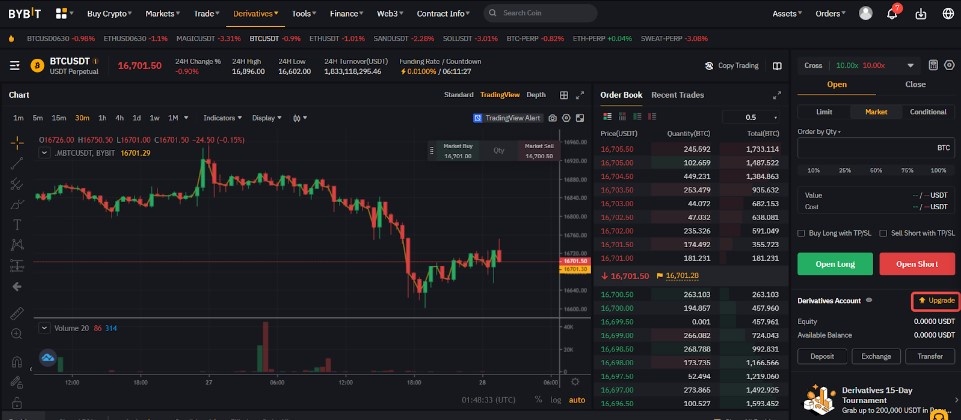Switch to the Depth chart view
This screenshot has height=420, width=961.
click(536, 95)
